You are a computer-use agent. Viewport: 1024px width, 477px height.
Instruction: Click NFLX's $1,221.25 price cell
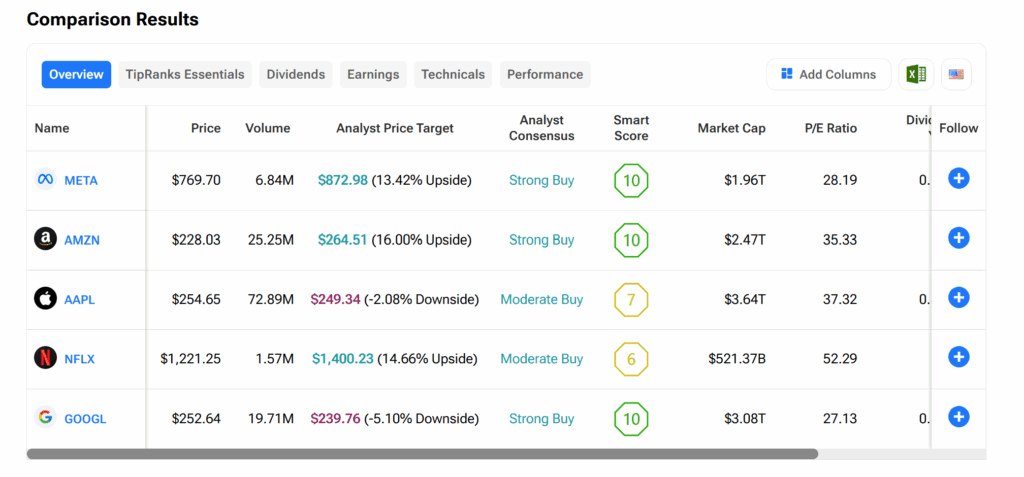point(191,359)
